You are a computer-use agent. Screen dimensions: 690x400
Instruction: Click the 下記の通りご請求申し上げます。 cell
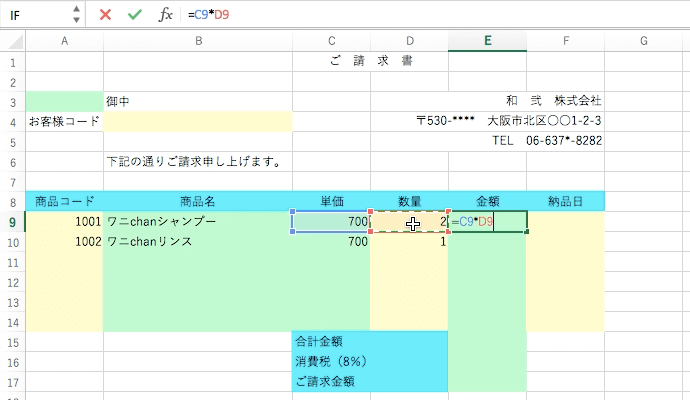click(x=198, y=162)
